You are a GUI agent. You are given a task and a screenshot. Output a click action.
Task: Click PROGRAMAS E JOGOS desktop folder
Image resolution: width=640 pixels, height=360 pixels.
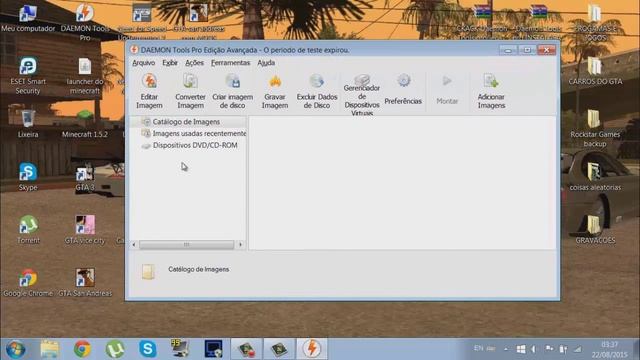point(595,22)
